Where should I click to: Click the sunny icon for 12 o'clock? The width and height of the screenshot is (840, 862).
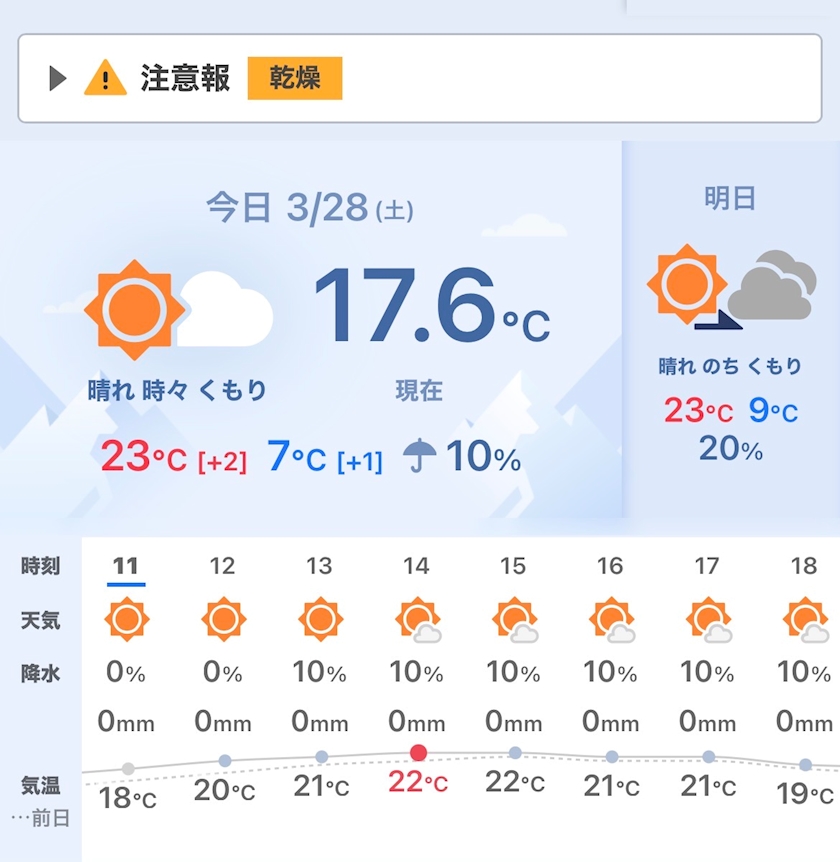point(223,619)
